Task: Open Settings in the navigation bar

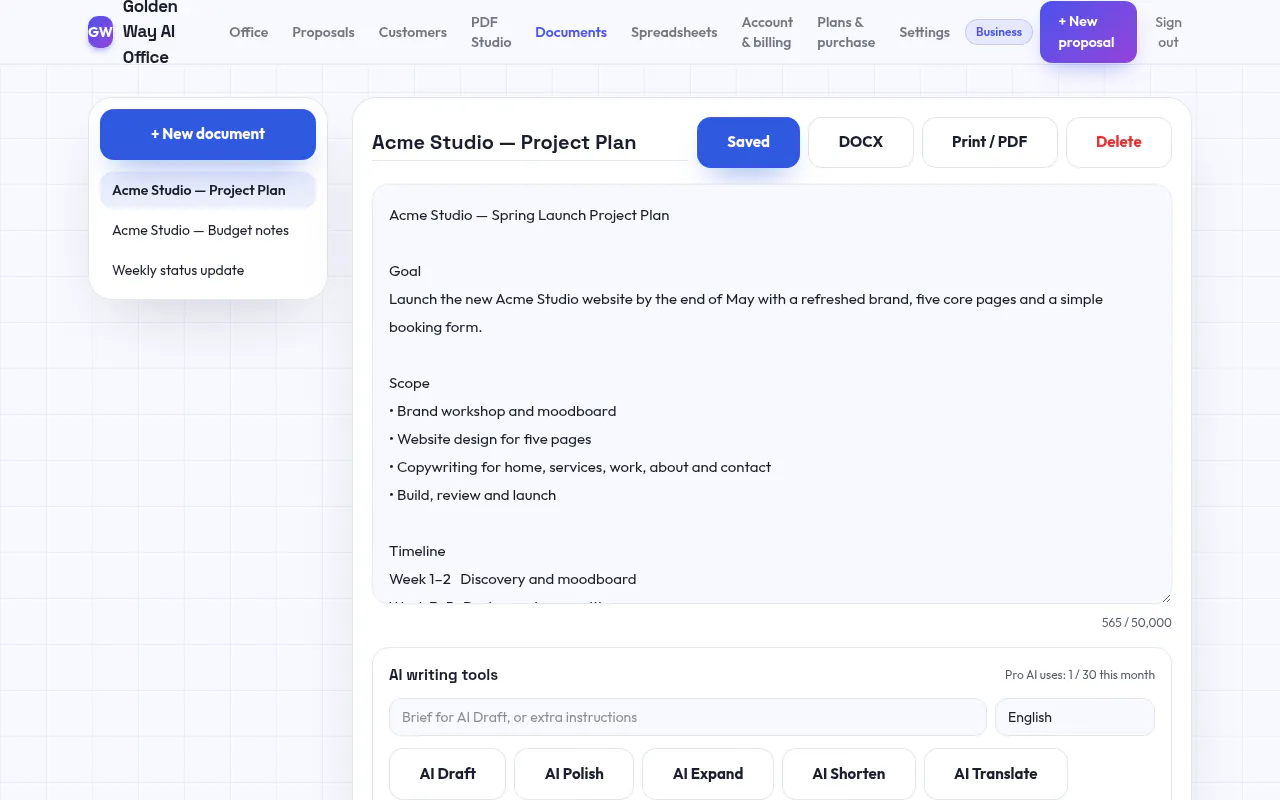Action: click(x=924, y=32)
